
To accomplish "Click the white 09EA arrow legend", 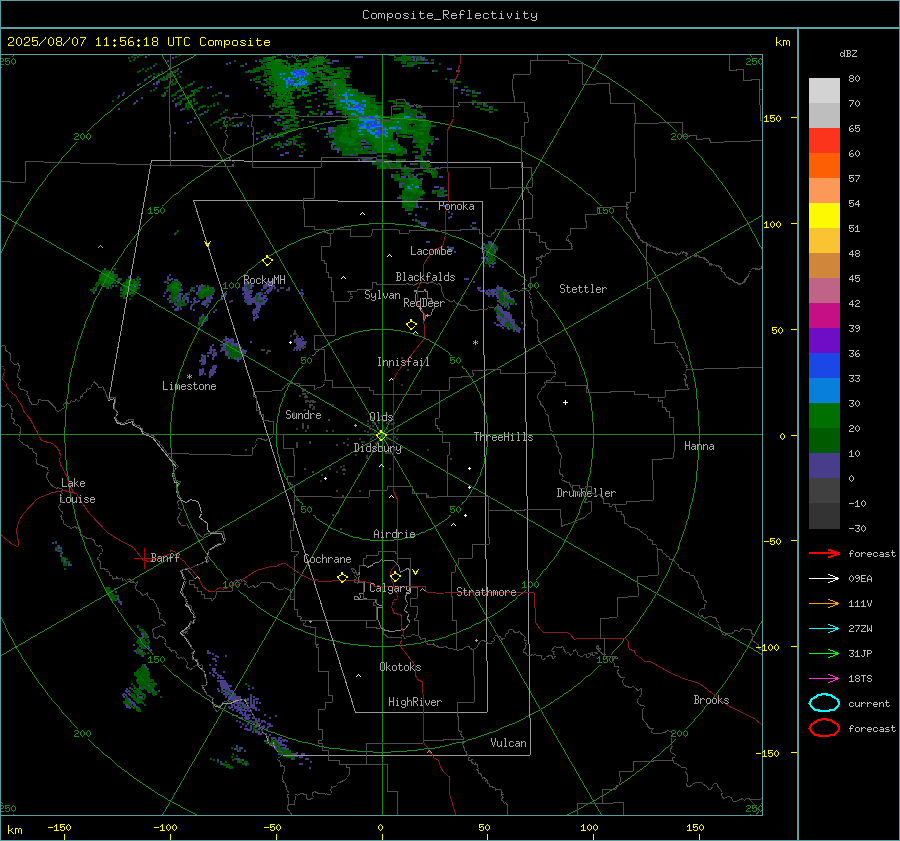I will point(824,578).
